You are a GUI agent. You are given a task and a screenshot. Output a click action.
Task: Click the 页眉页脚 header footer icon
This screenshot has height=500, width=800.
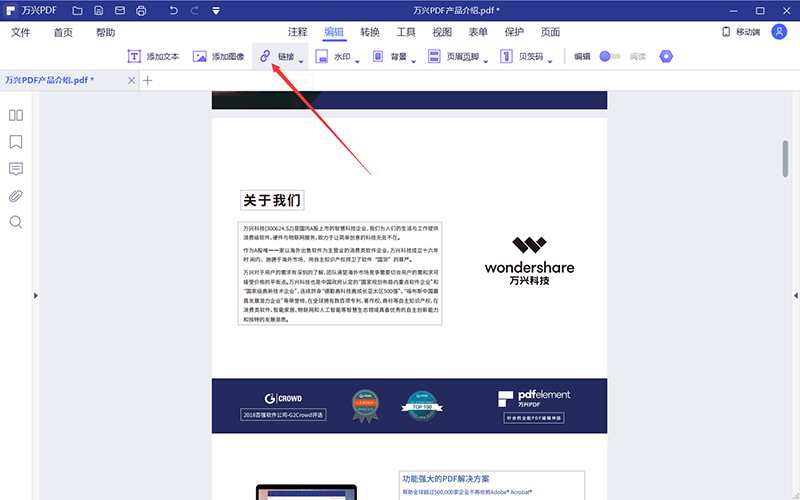point(434,56)
